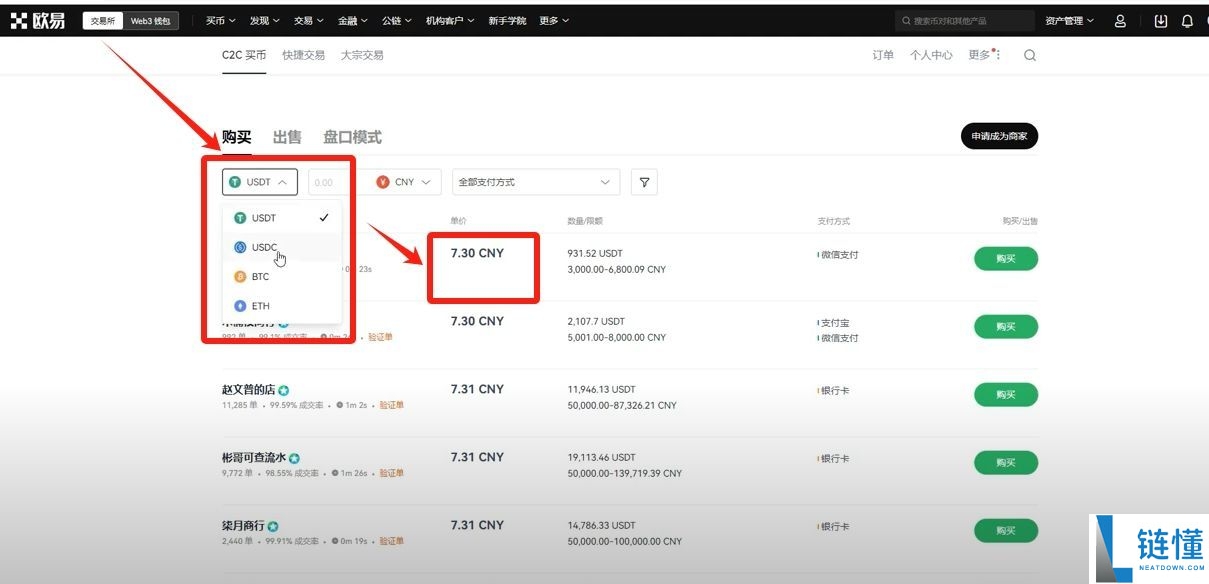Open merchant 赵文普的店
The image size is (1209, 584).
pos(248,390)
